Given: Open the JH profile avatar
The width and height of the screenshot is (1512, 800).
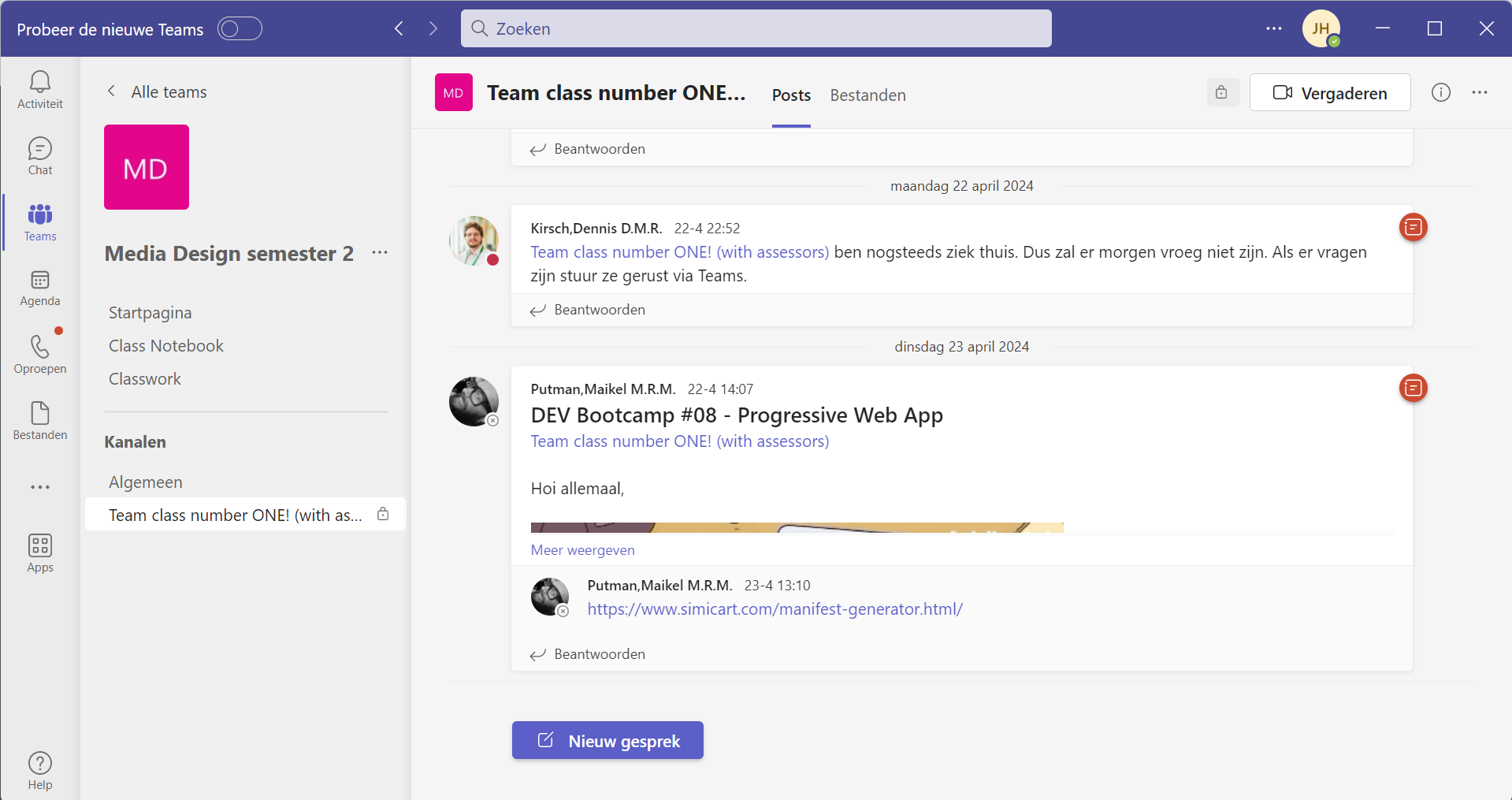Looking at the screenshot, I should (1321, 29).
